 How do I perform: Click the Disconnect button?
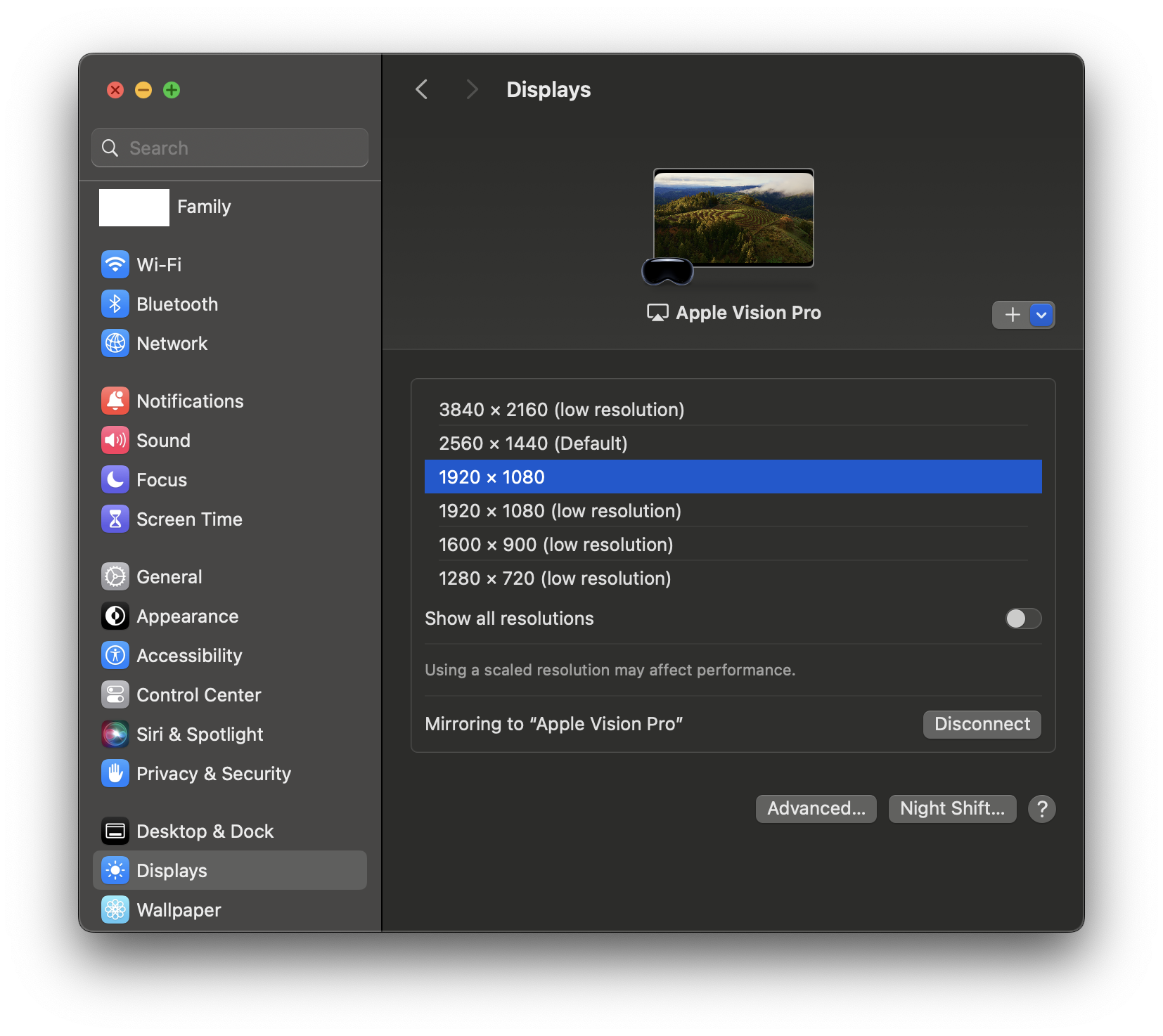982,724
